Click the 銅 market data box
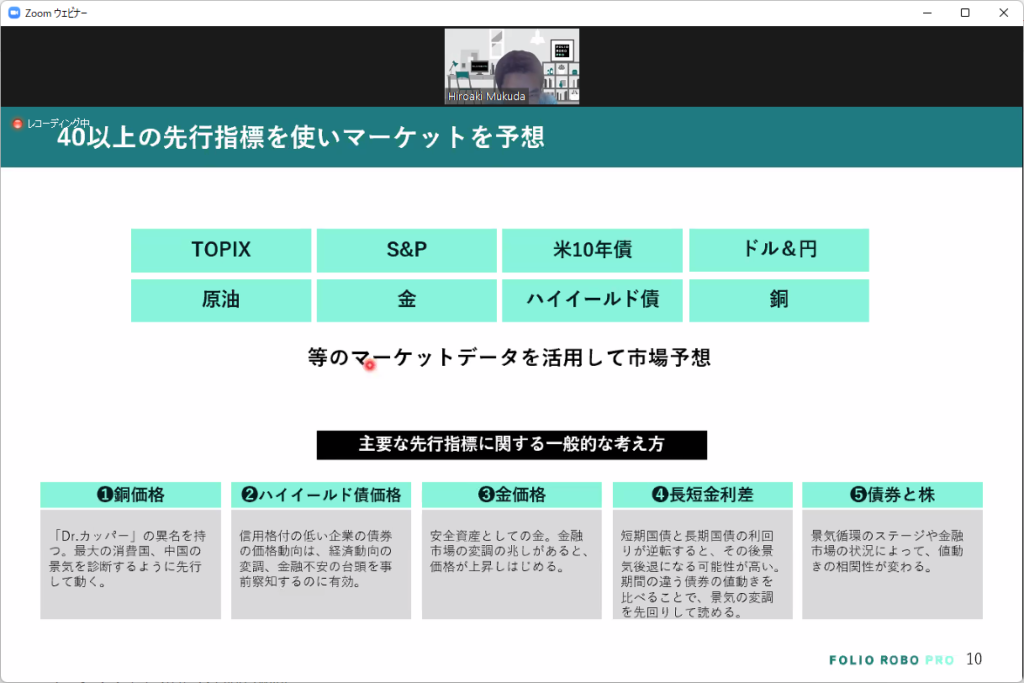Image resolution: width=1024 pixels, height=683 pixels. pyautogui.click(x=778, y=300)
